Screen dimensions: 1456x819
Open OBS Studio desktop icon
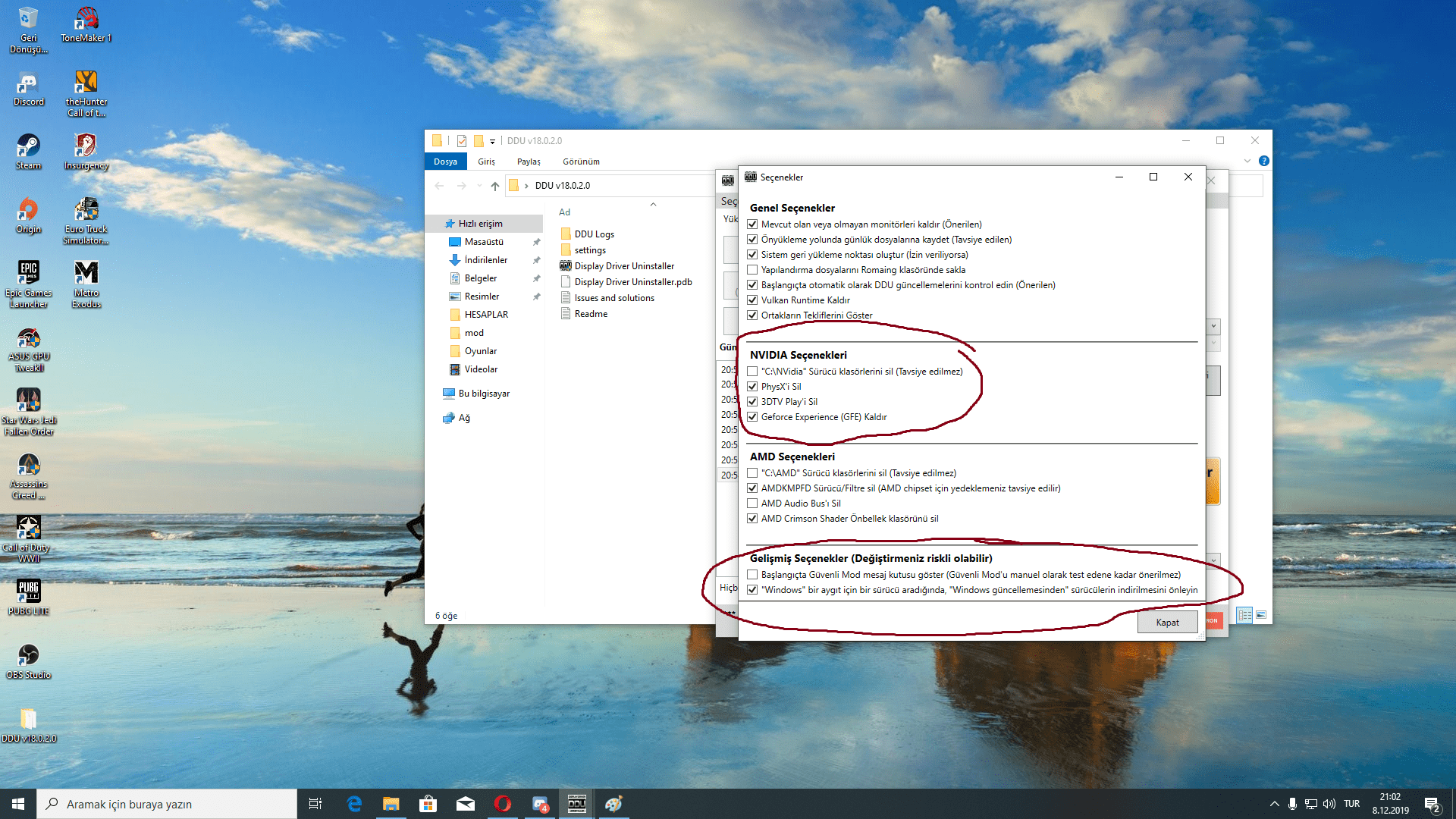29,662
